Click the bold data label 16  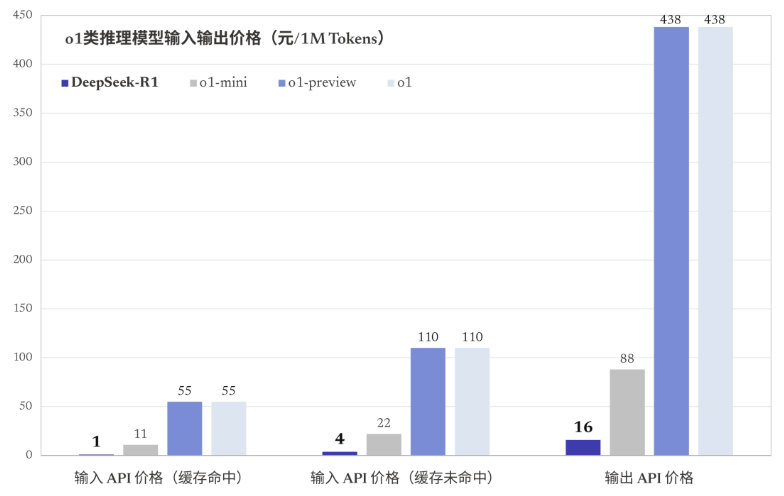click(x=583, y=427)
